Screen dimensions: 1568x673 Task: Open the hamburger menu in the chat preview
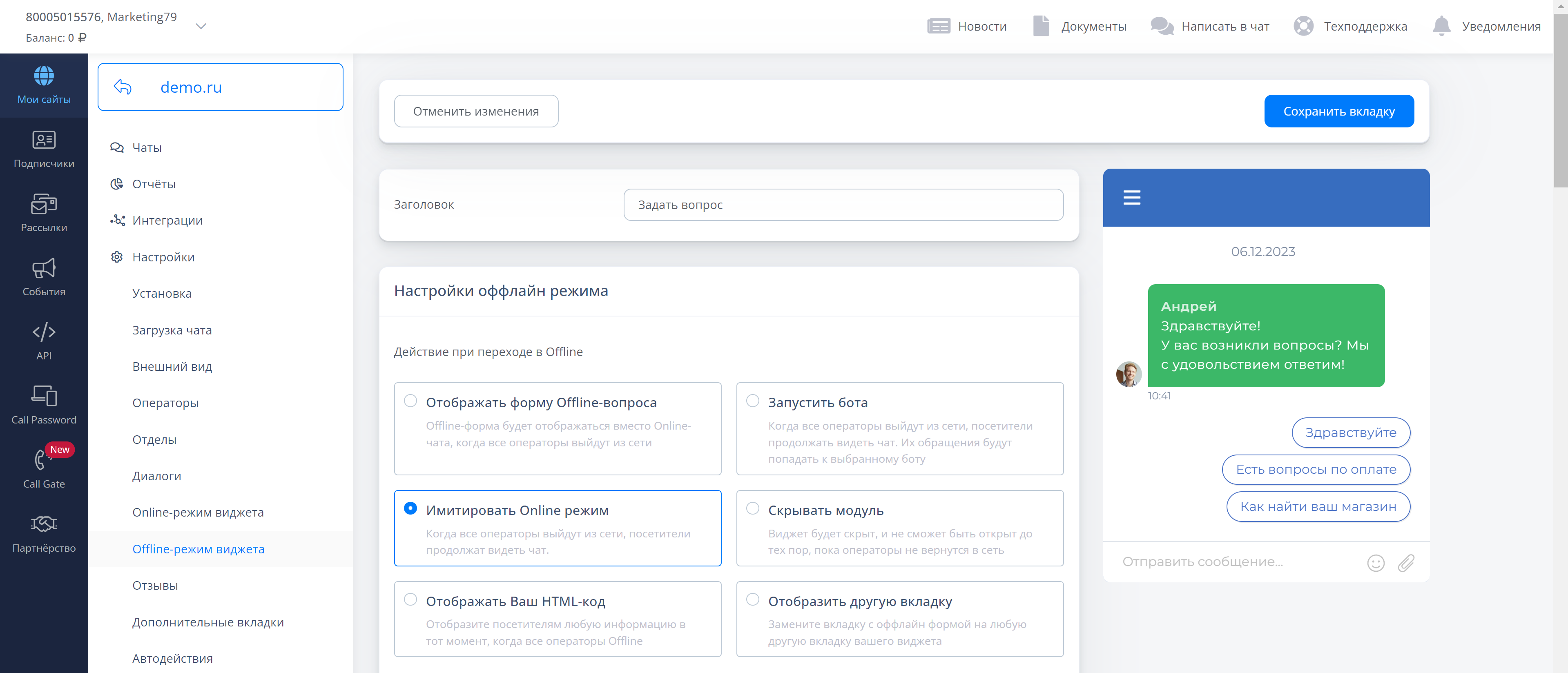(1131, 198)
